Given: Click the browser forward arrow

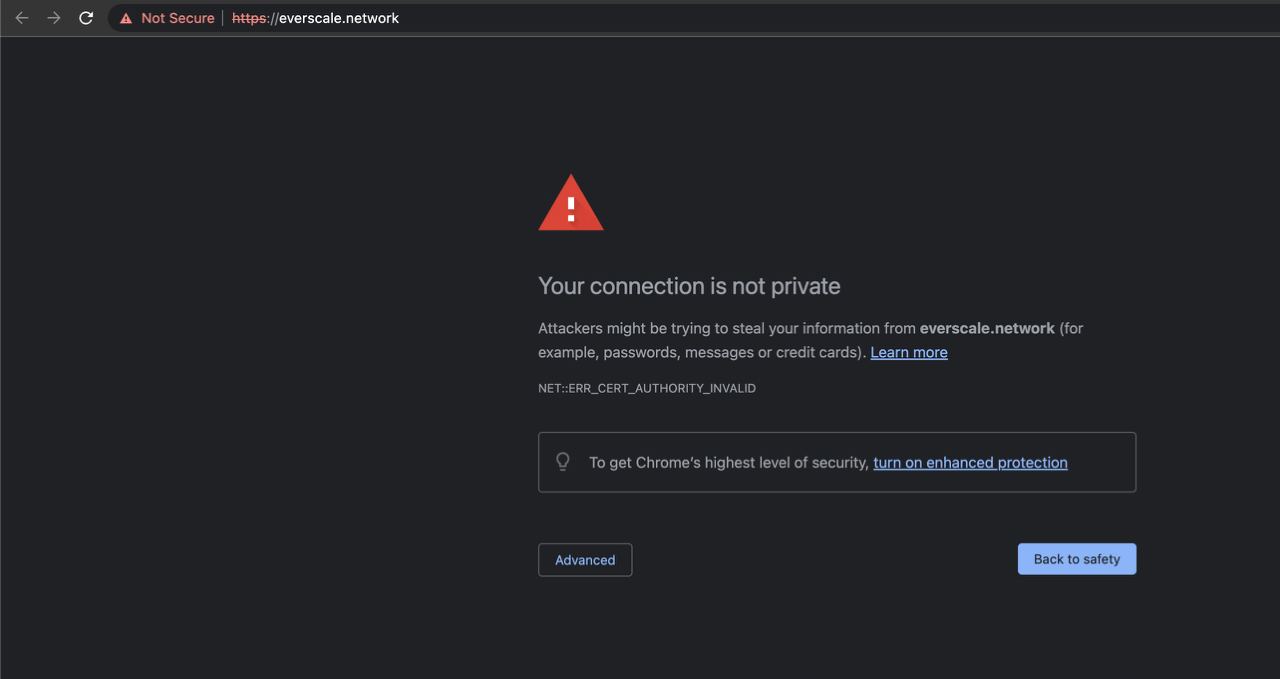Looking at the screenshot, I should point(54,18).
